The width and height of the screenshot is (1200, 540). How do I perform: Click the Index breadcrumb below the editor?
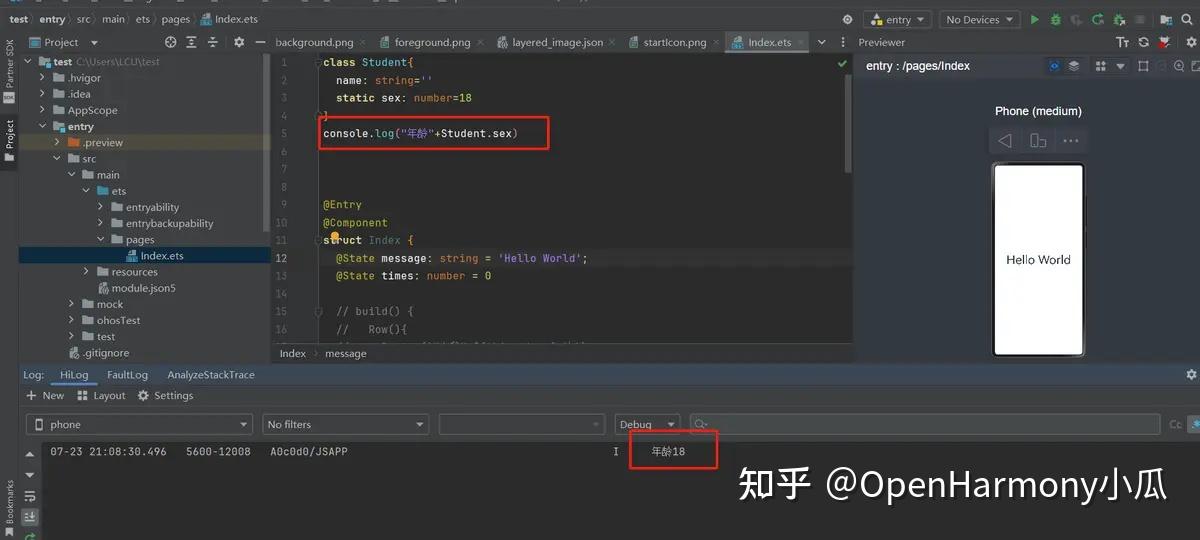293,353
